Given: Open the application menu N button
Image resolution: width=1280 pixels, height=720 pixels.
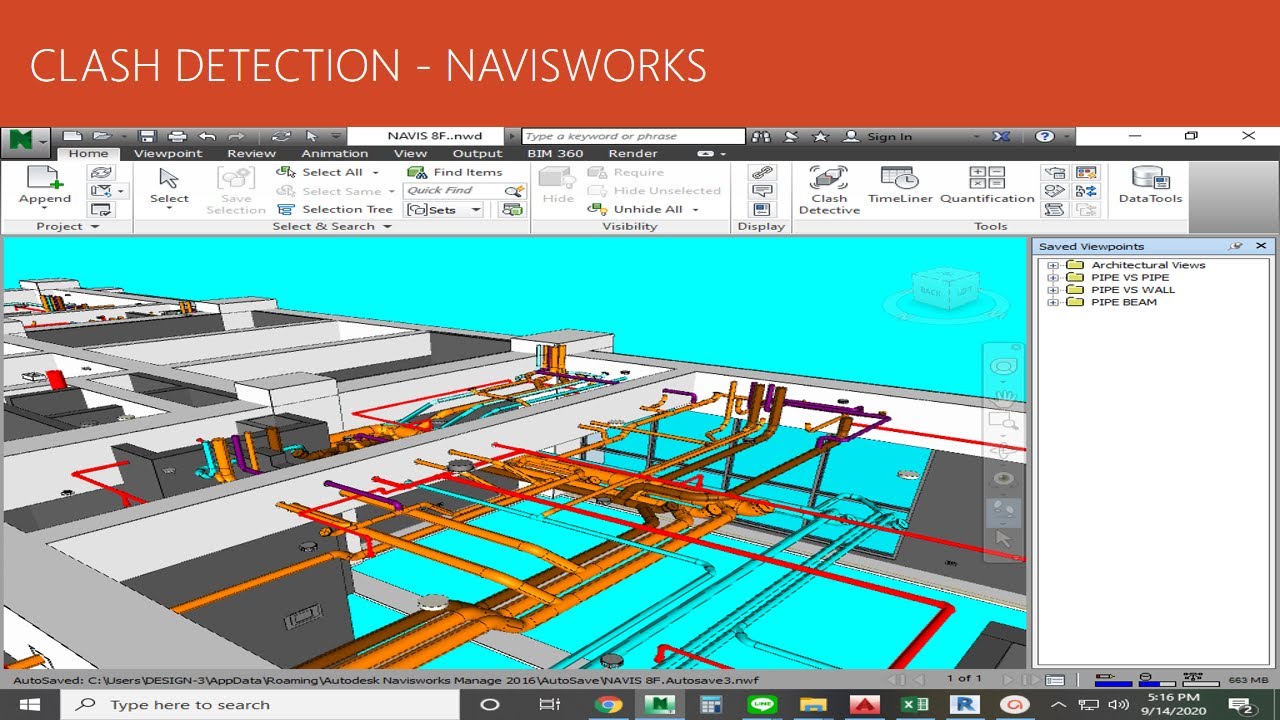Looking at the screenshot, I should pyautogui.click(x=25, y=140).
